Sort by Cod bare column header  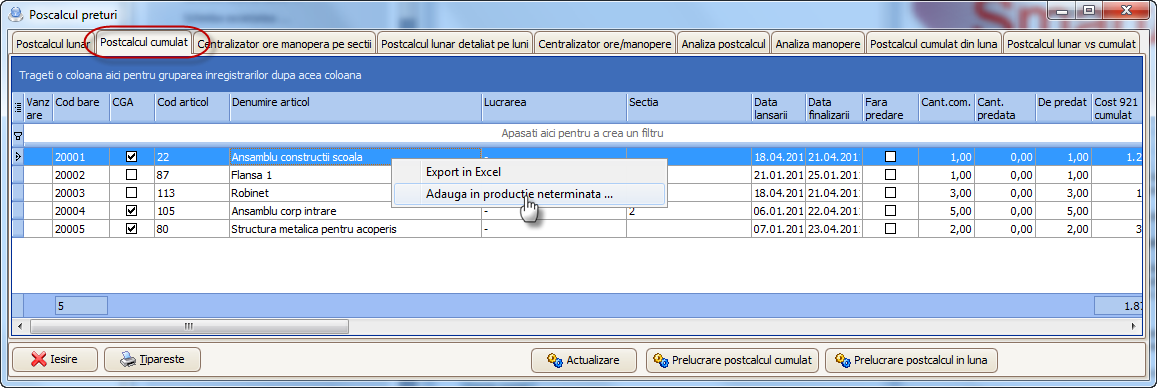81,107
